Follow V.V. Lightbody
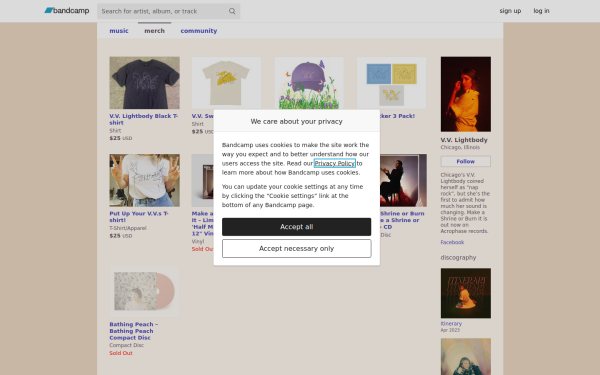 [x=466, y=161]
